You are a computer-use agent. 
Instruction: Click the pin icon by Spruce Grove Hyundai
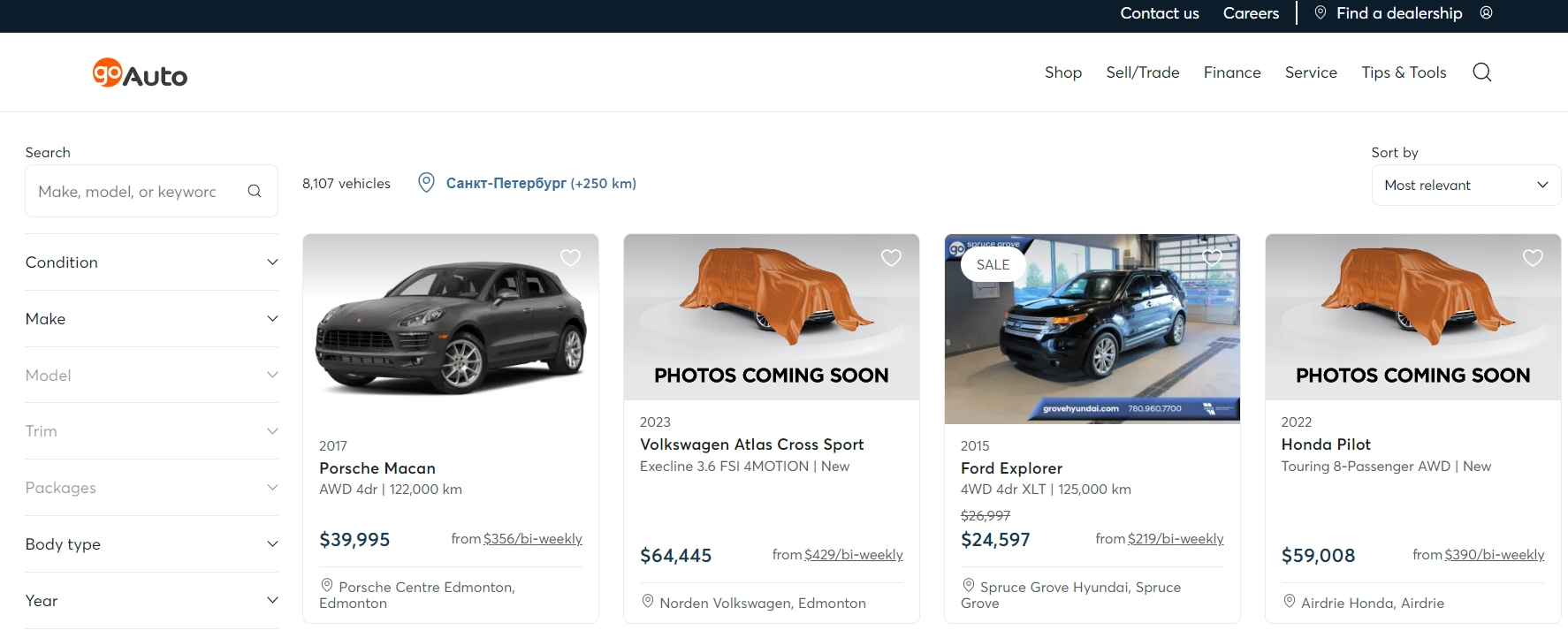pyautogui.click(x=969, y=585)
